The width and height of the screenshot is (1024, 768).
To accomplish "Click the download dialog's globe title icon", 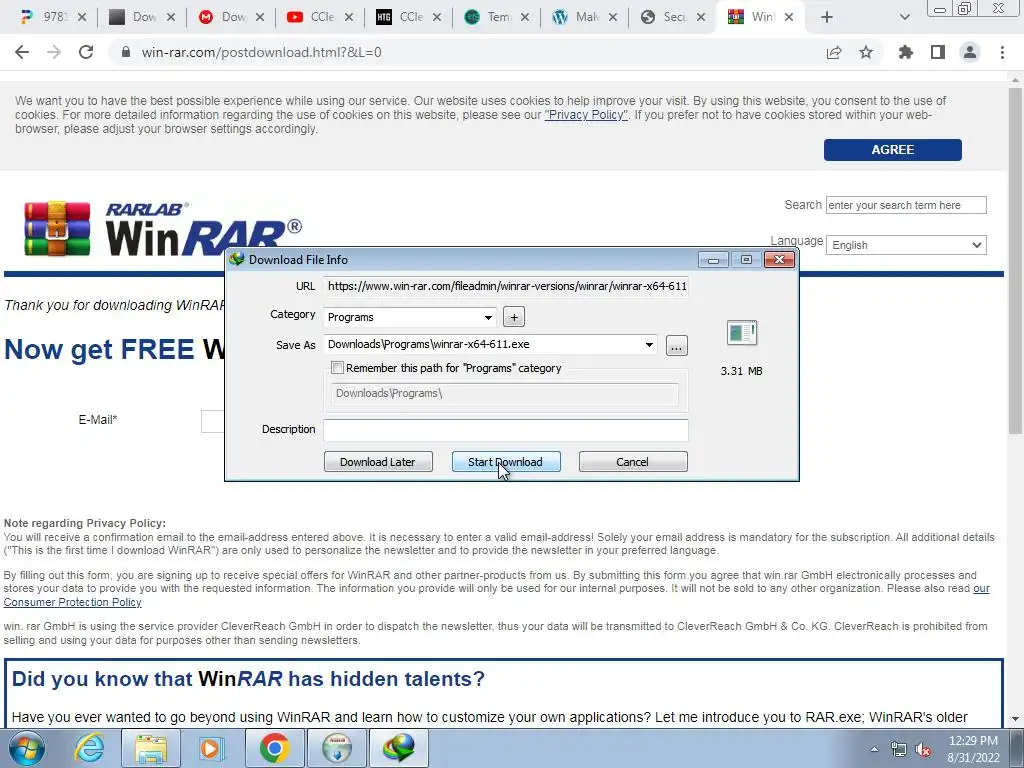I will [x=236, y=259].
